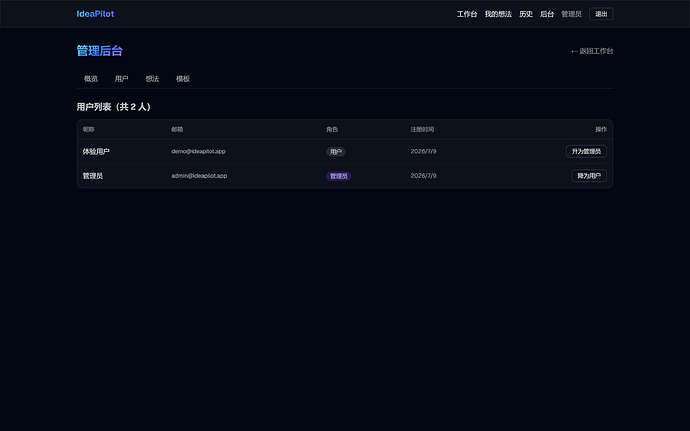Image resolution: width=690 pixels, height=431 pixels.
Task: Select 后台 in the top navigation
Action: [x=547, y=14]
